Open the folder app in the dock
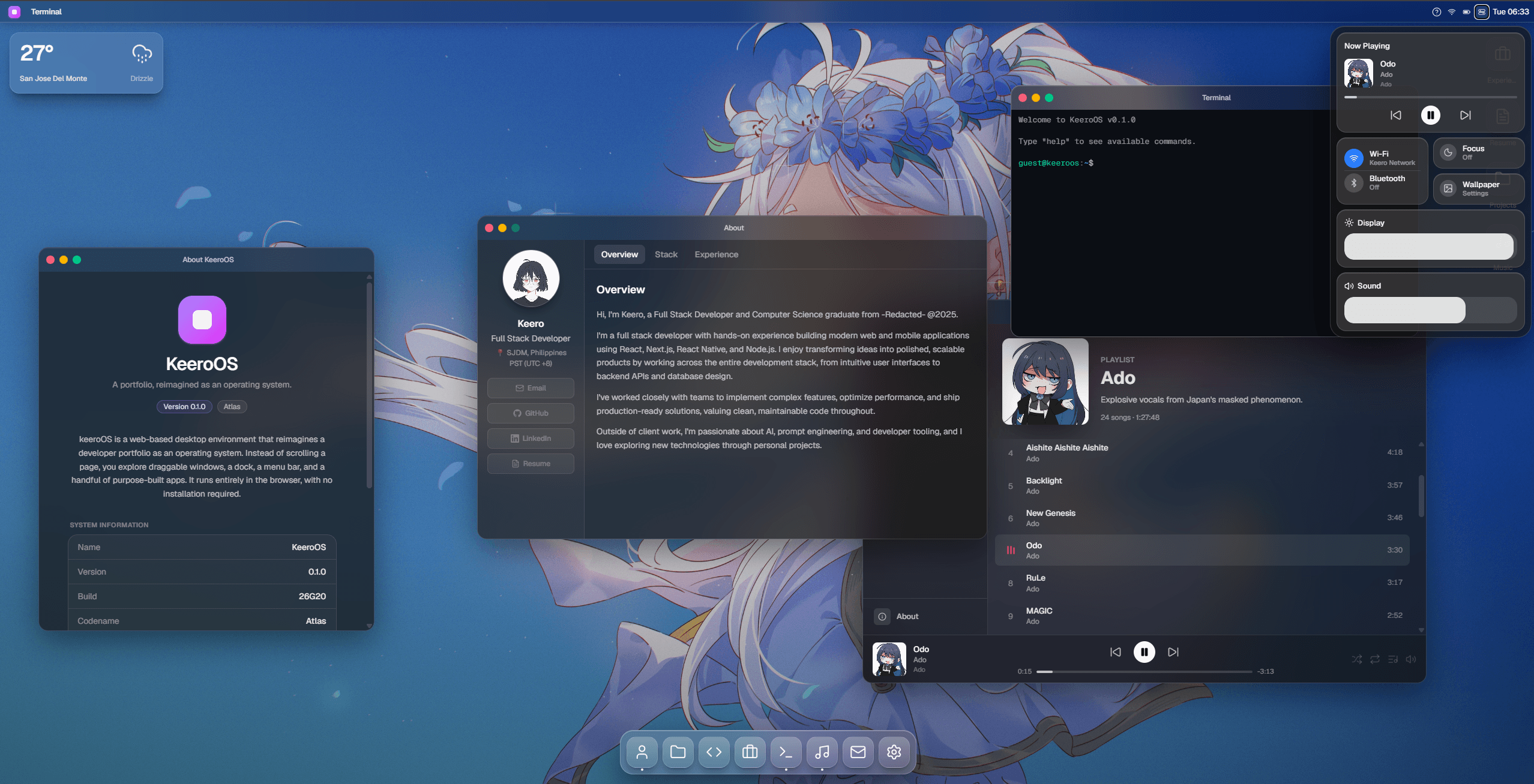The width and height of the screenshot is (1534, 784). 678,752
